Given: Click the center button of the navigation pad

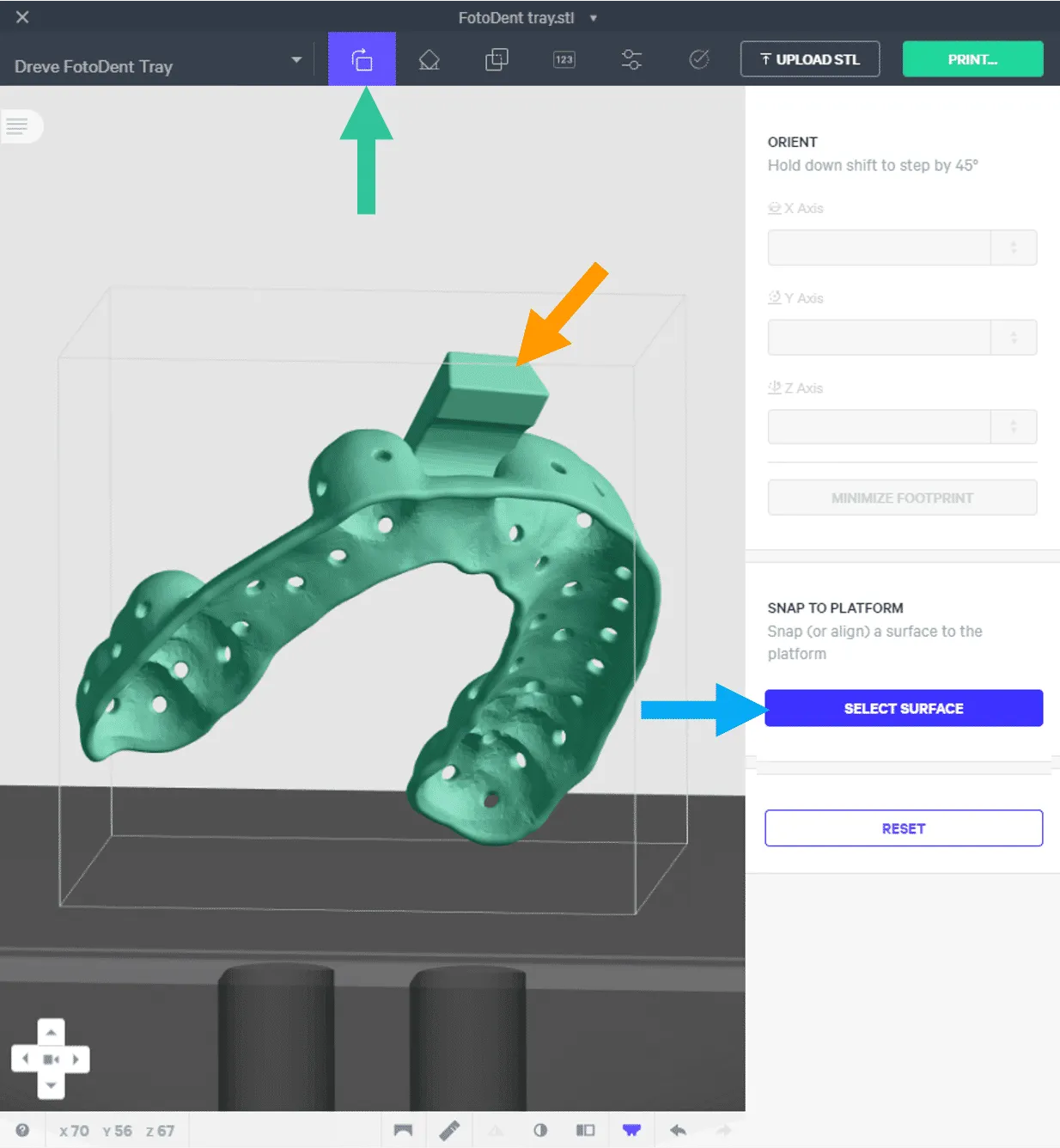Looking at the screenshot, I should pyautogui.click(x=52, y=1059).
